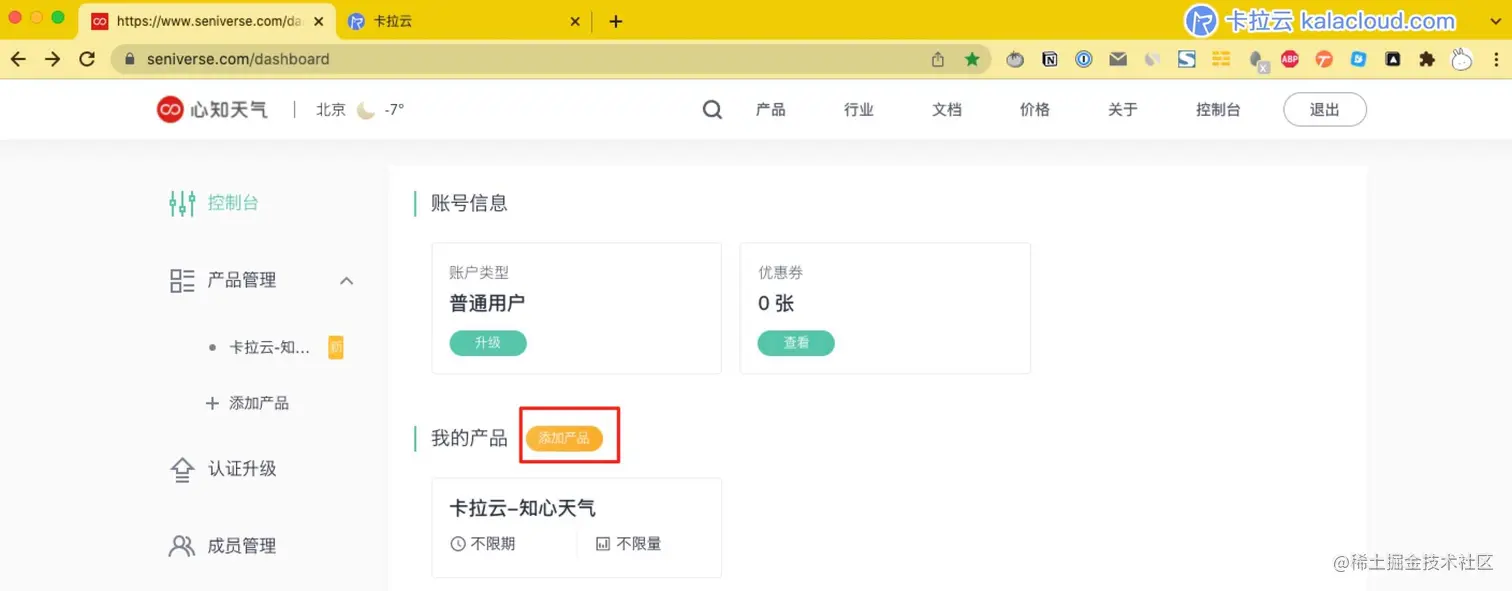Image resolution: width=1512 pixels, height=591 pixels.
Task: Go back in browser
Action: (x=18, y=59)
